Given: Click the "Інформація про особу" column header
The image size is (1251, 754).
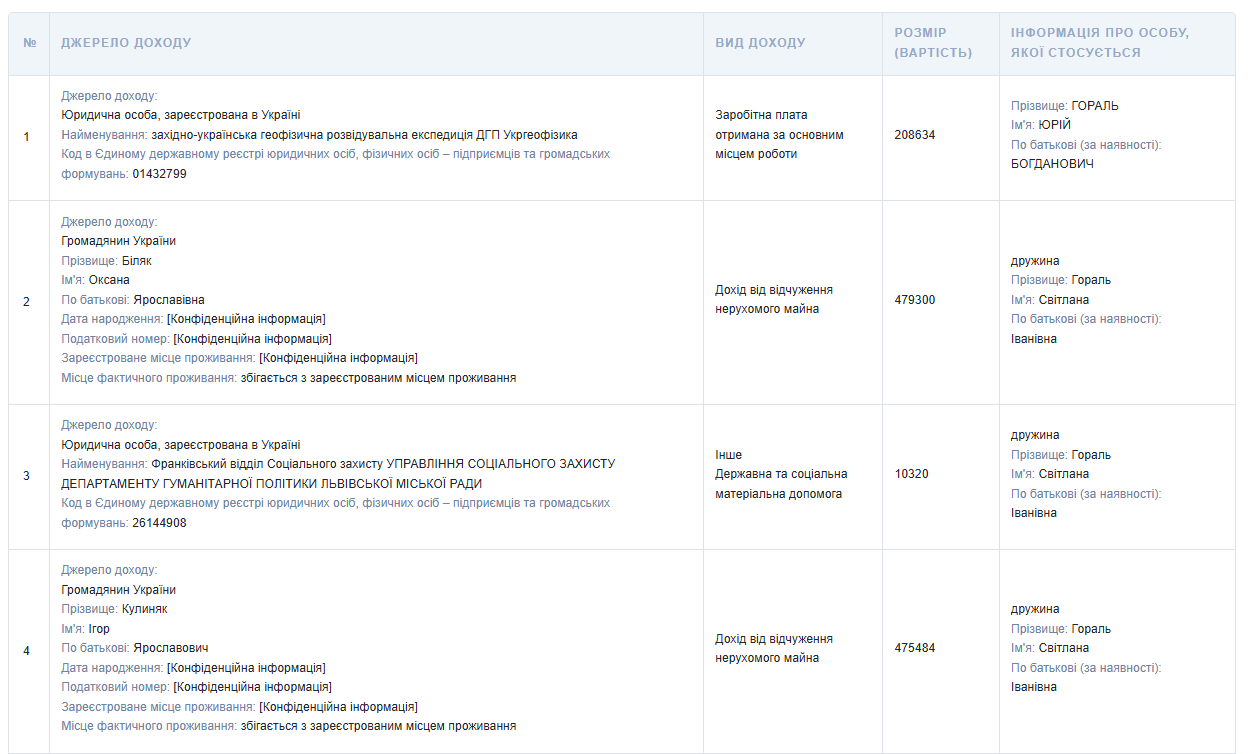Looking at the screenshot, I should (1099, 43).
